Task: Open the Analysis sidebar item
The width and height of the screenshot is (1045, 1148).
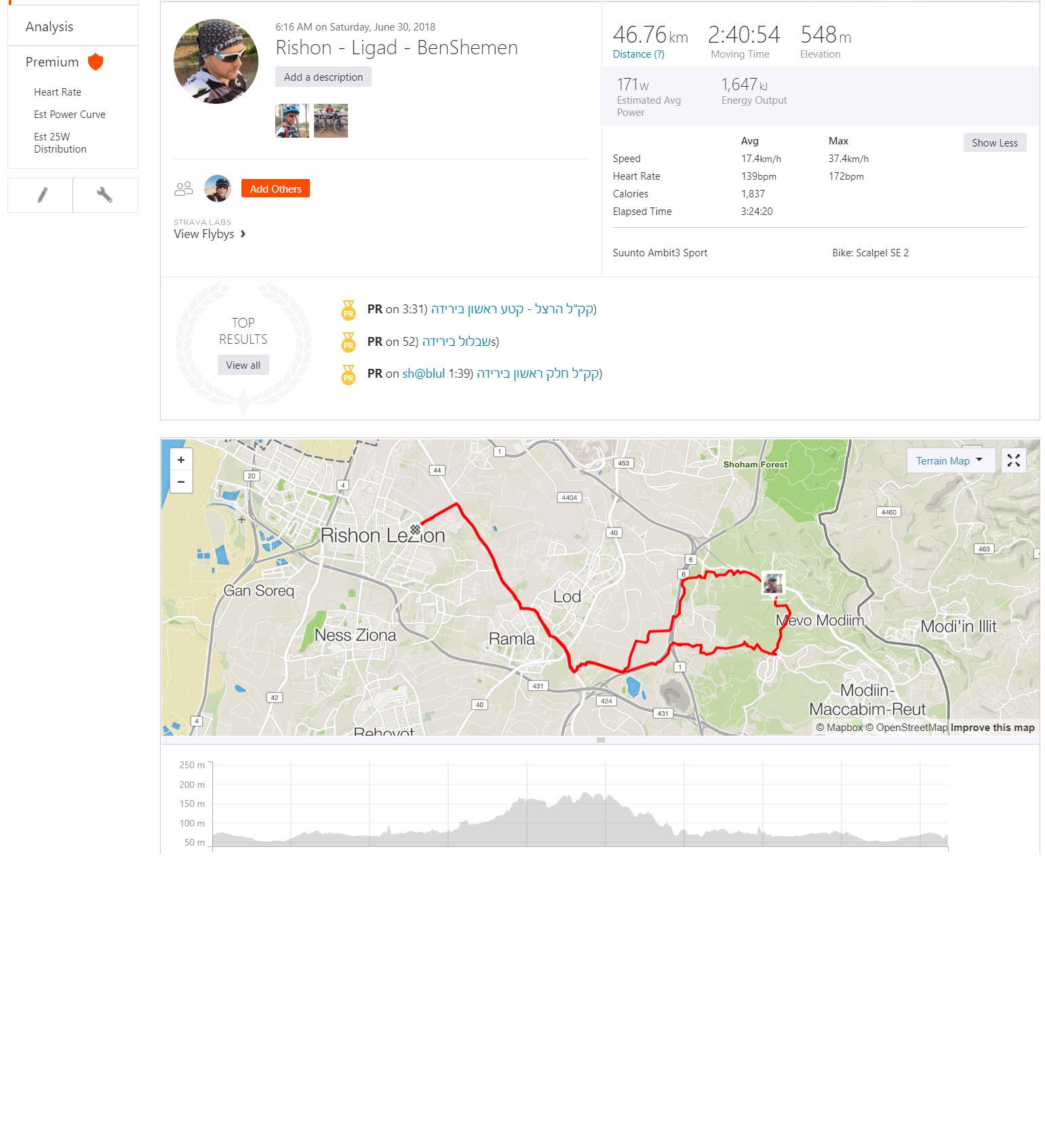Action: click(50, 26)
